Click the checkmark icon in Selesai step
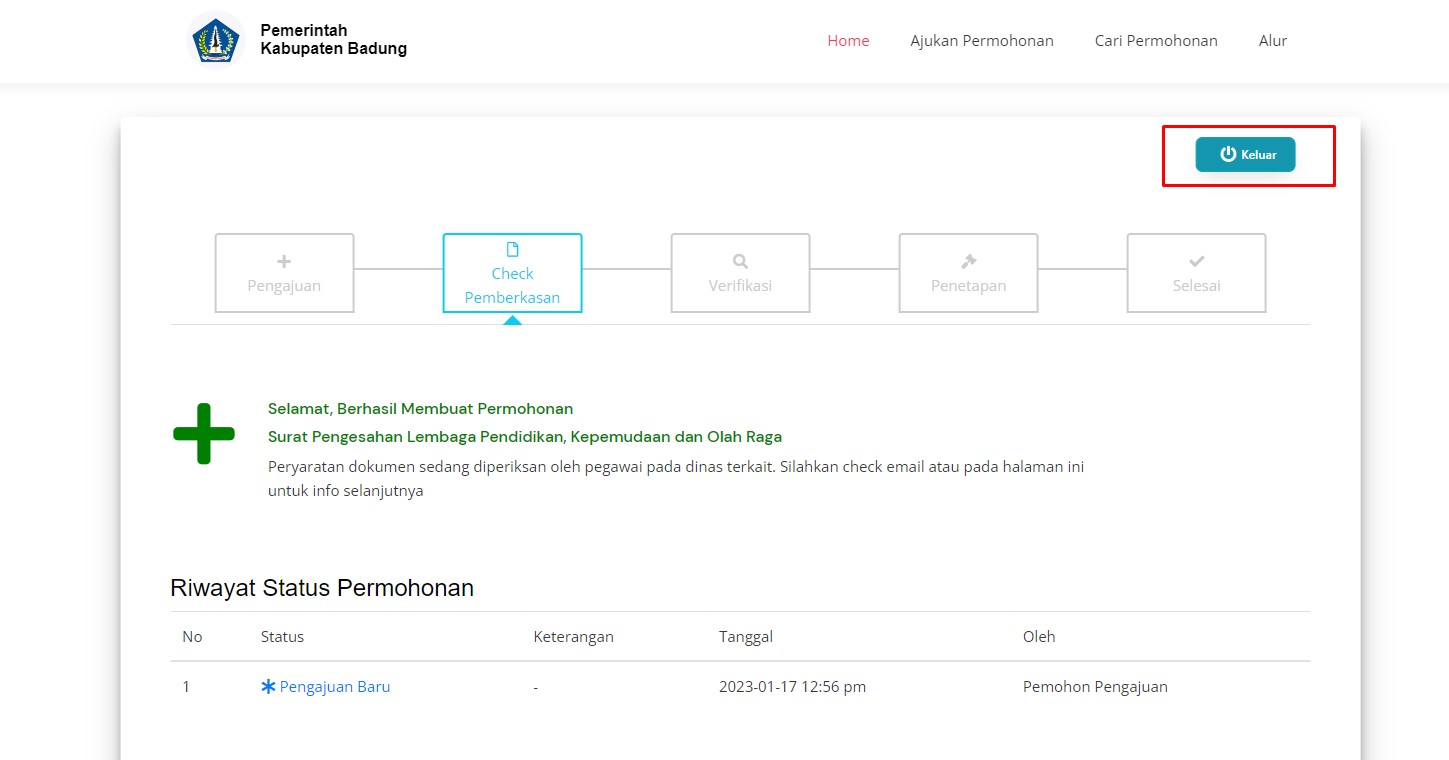1449x760 pixels. [1196, 261]
